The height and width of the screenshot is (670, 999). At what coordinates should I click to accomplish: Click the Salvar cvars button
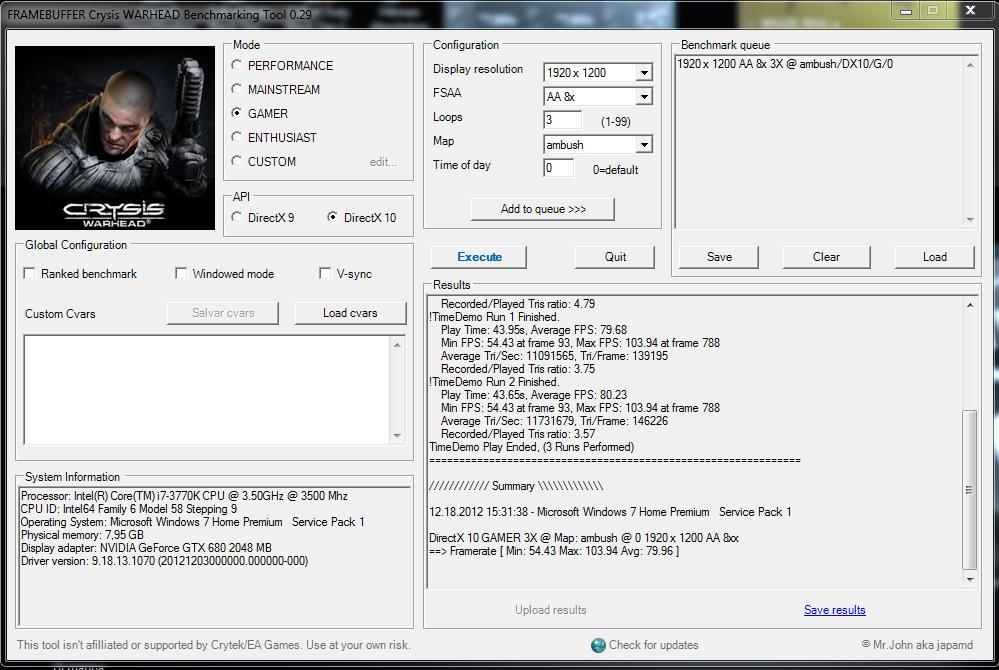coord(222,313)
